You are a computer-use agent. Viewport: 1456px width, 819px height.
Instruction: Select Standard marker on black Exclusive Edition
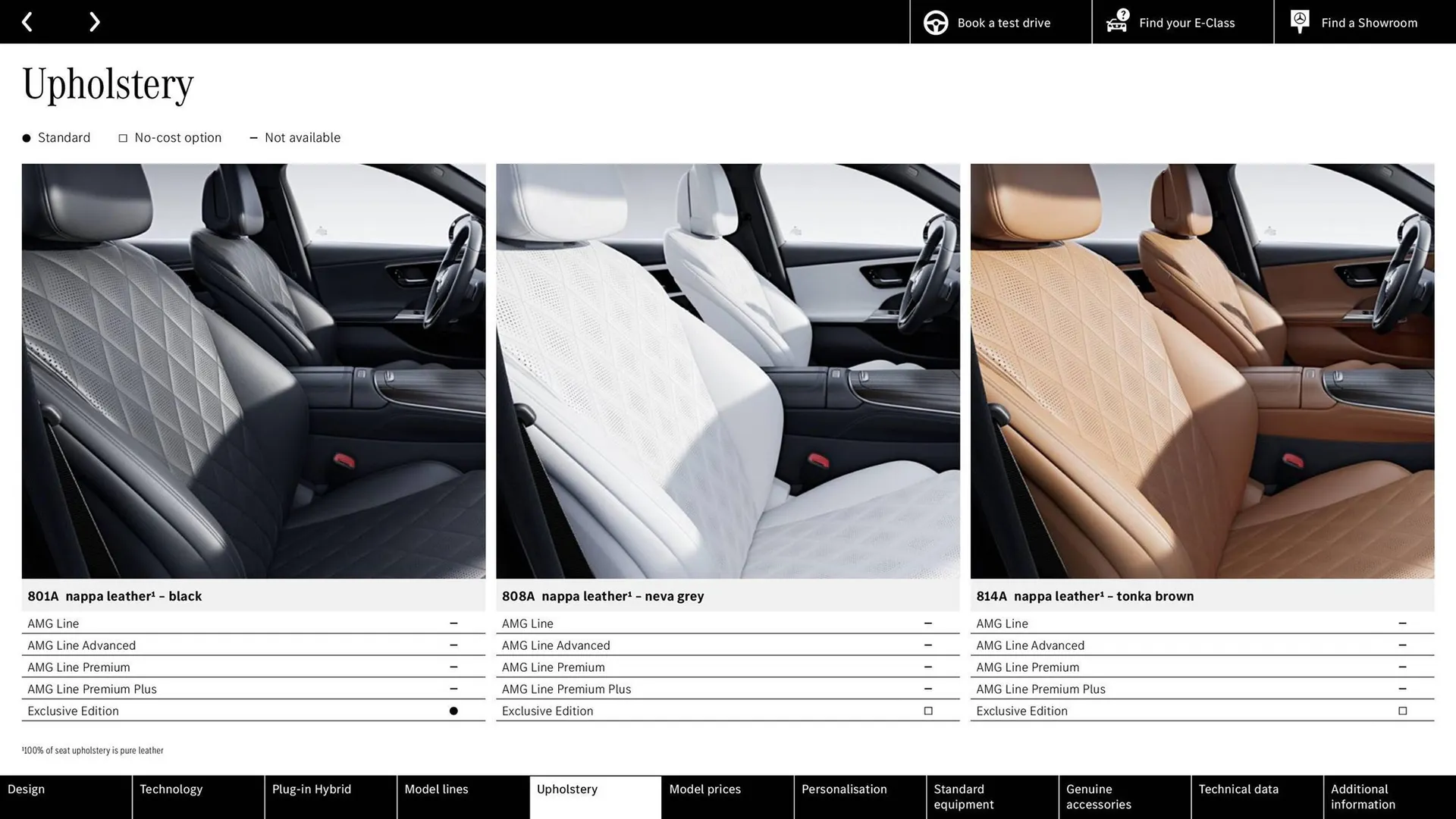(453, 711)
